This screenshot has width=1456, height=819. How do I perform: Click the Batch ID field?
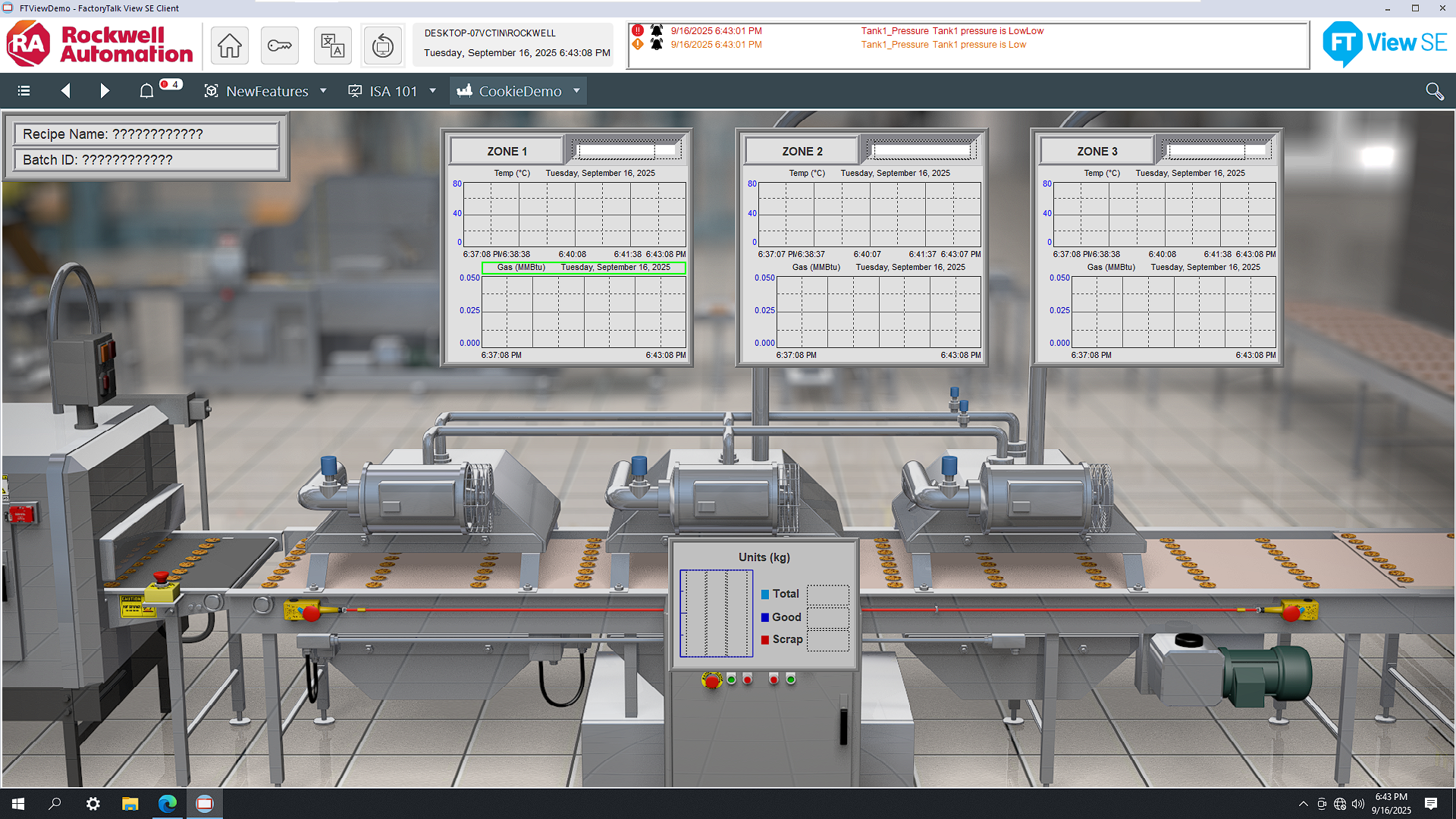click(146, 159)
